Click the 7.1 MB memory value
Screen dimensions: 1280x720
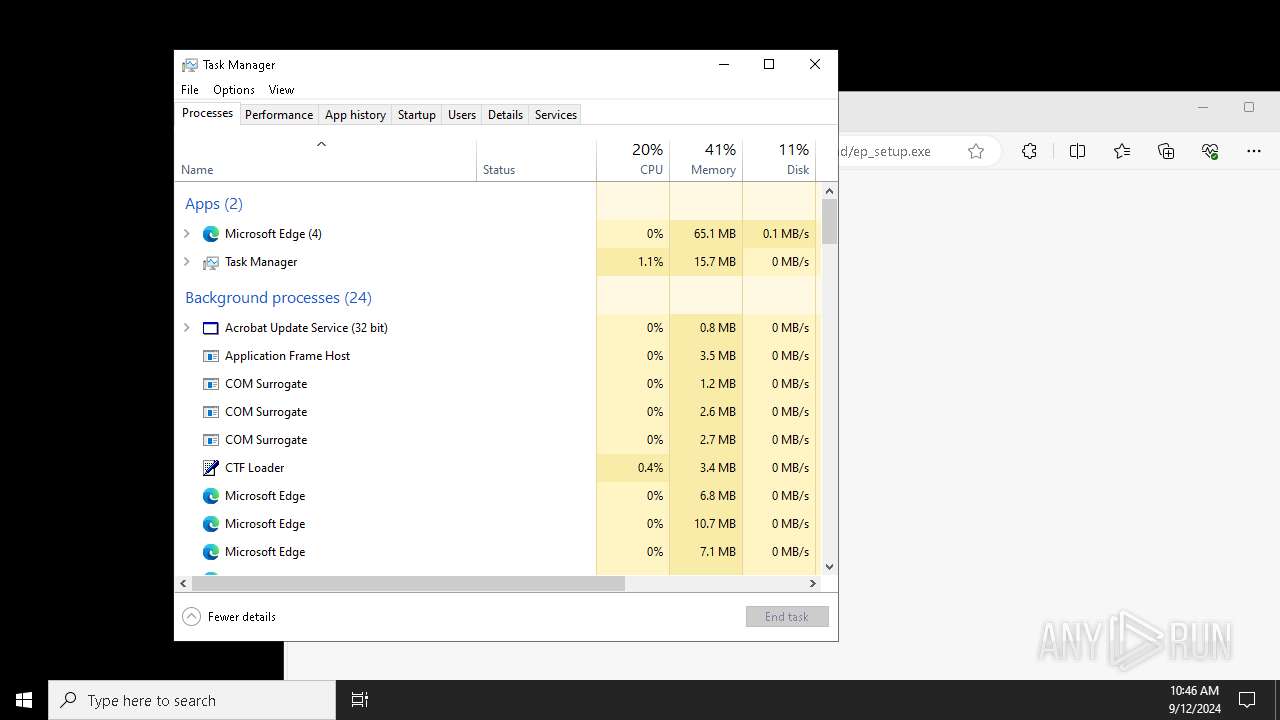click(x=717, y=552)
